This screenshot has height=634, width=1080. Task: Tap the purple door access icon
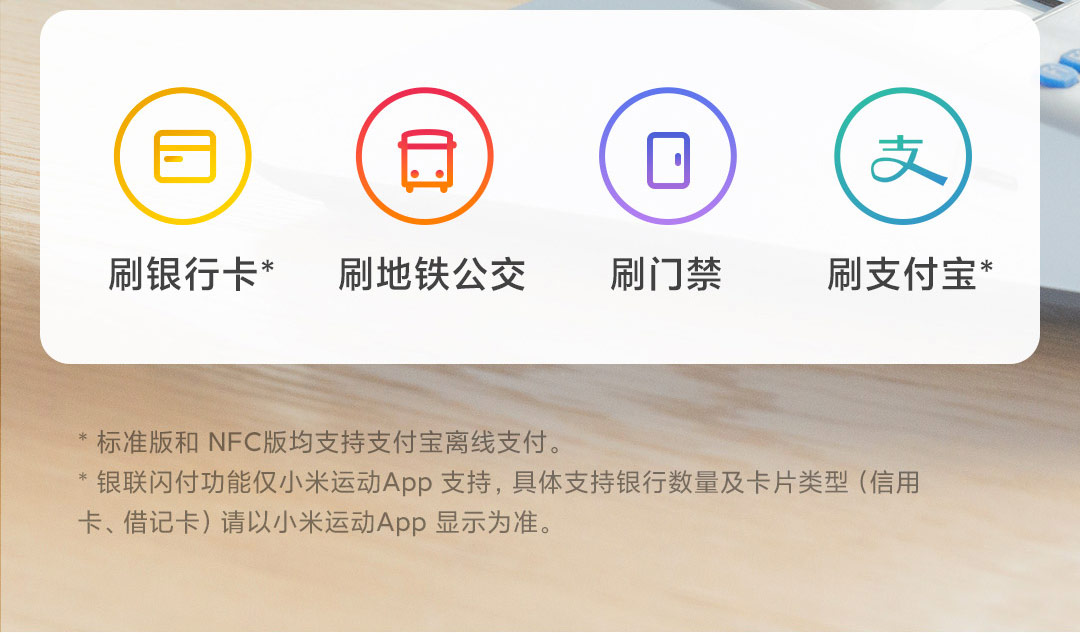click(667, 156)
